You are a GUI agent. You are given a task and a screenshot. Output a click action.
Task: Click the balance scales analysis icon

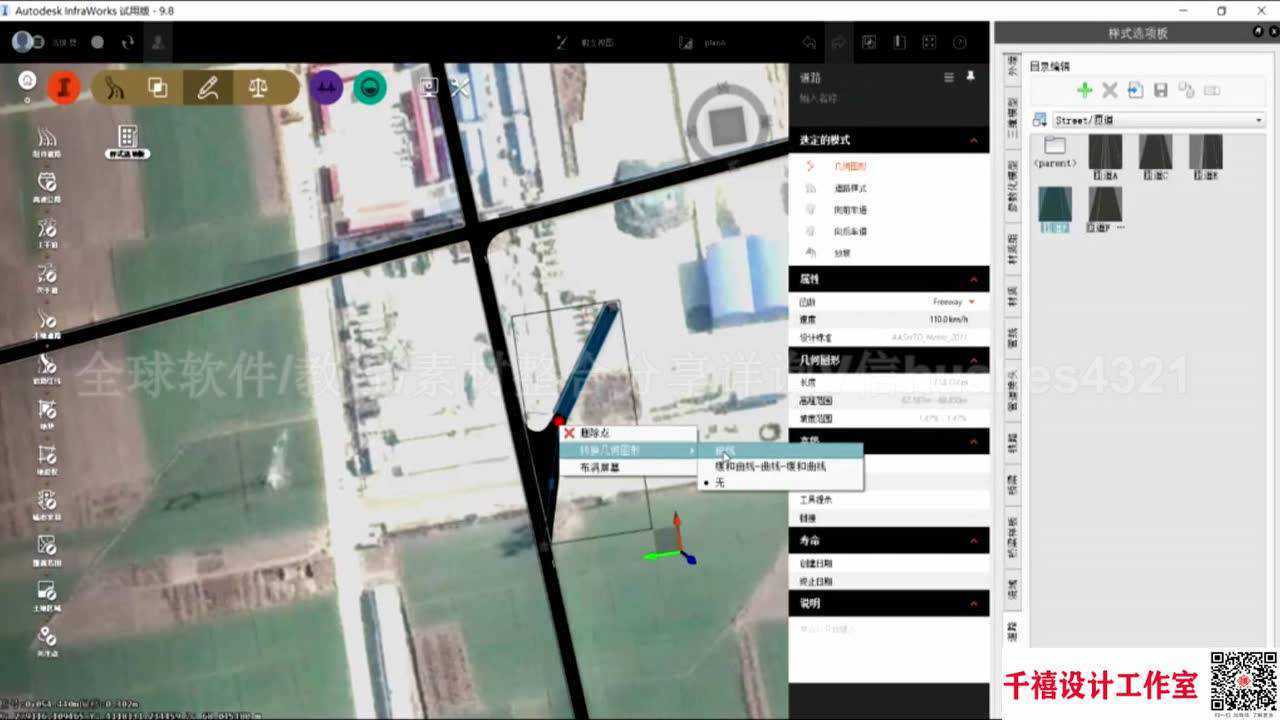click(x=258, y=88)
